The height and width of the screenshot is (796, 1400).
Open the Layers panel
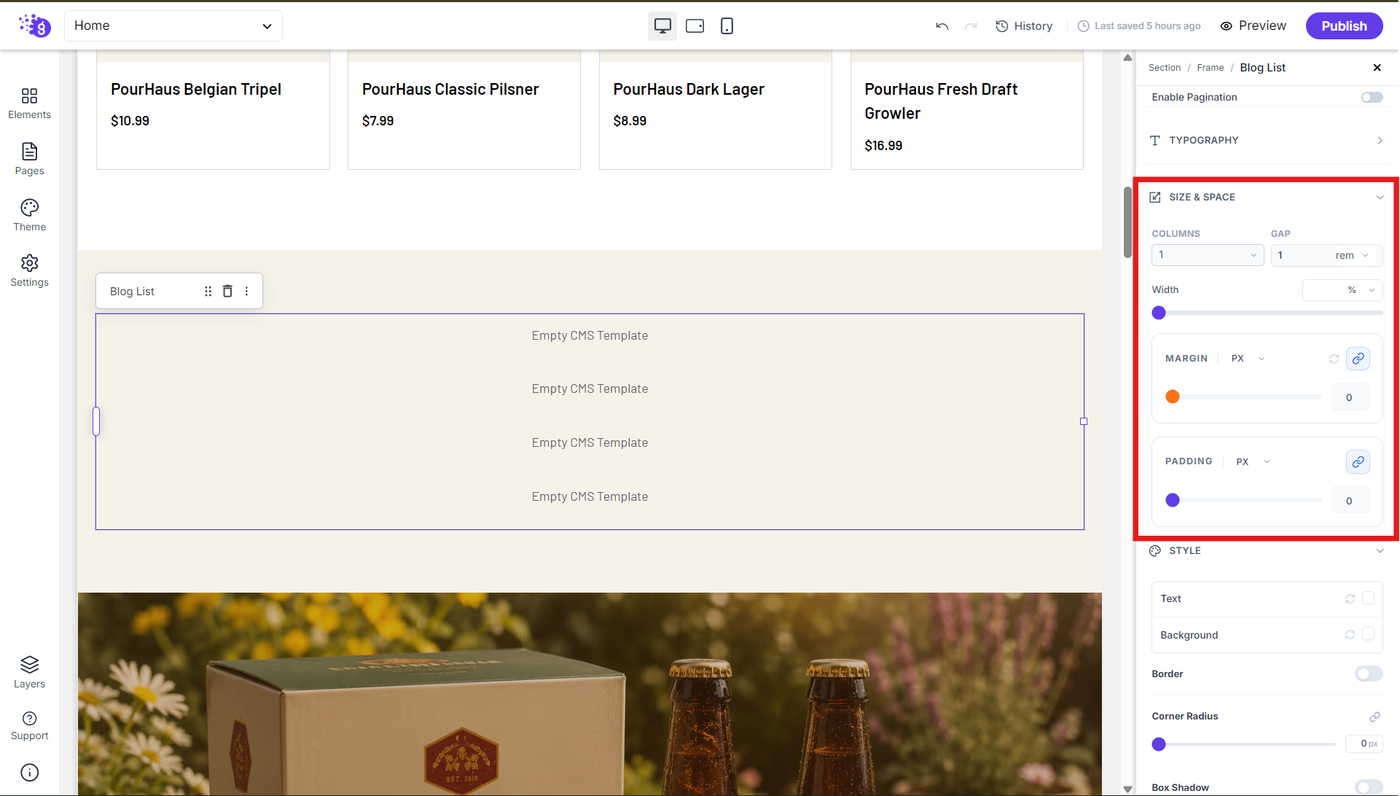tap(29, 672)
